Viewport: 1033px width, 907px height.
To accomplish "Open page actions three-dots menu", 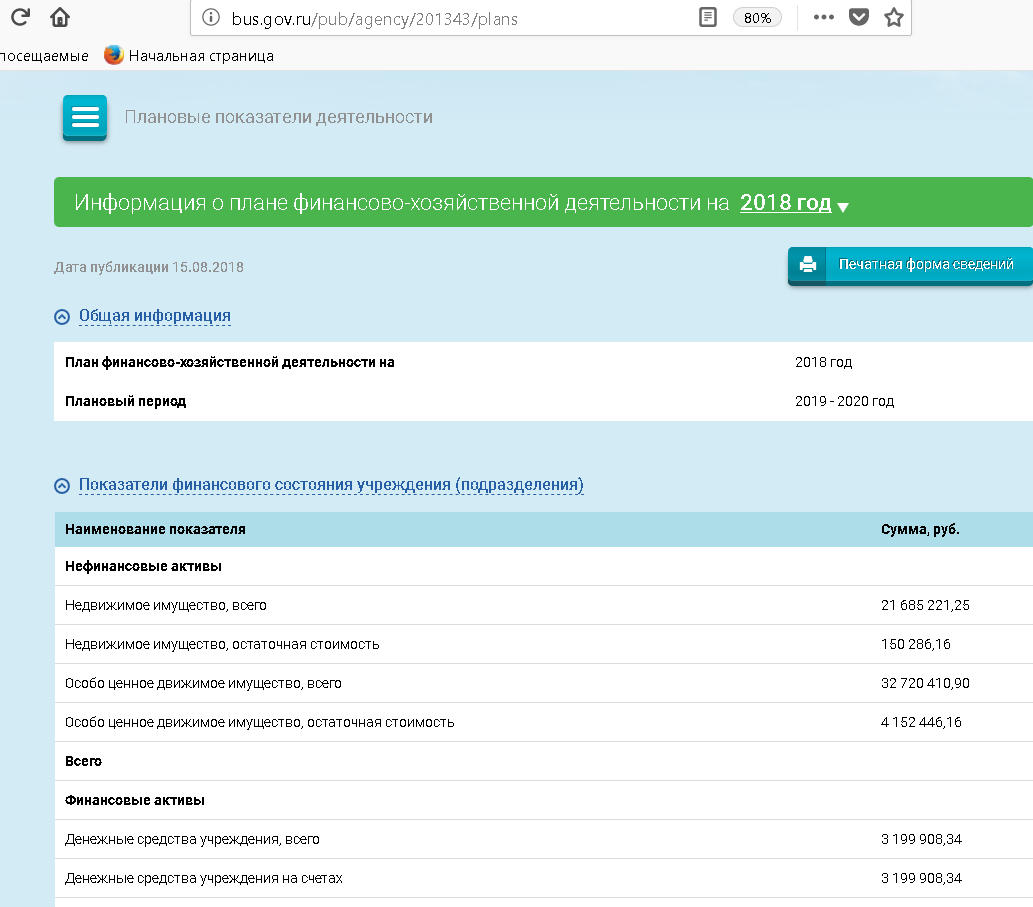I will pos(824,17).
